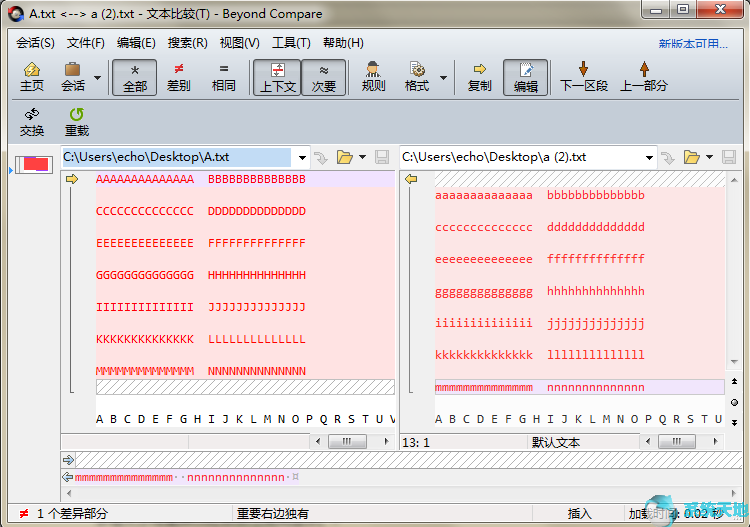Click the 插入 insert mode indicator
This screenshot has height=527, width=750.
[x=580, y=514]
